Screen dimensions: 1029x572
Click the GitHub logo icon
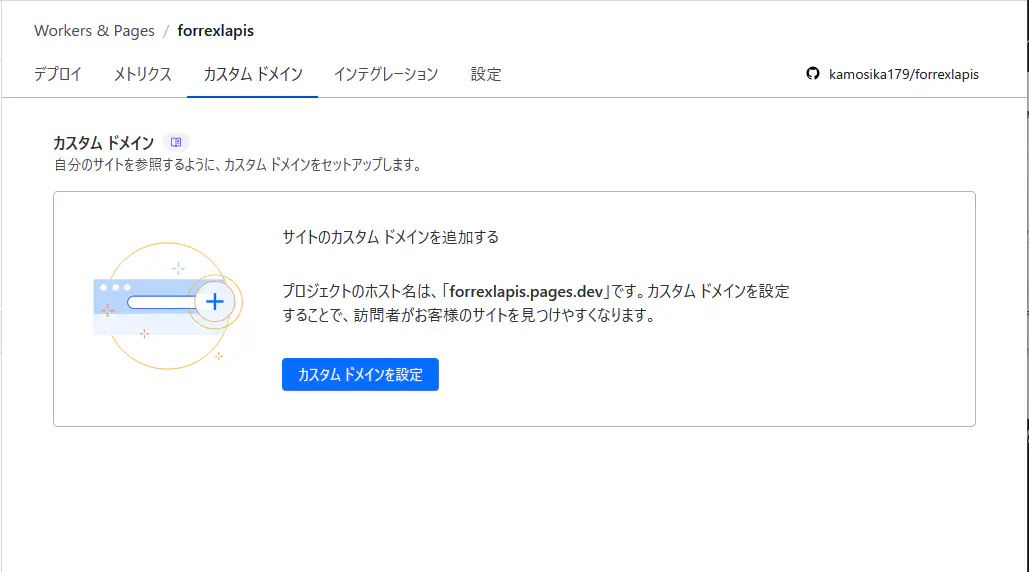[x=813, y=74]
